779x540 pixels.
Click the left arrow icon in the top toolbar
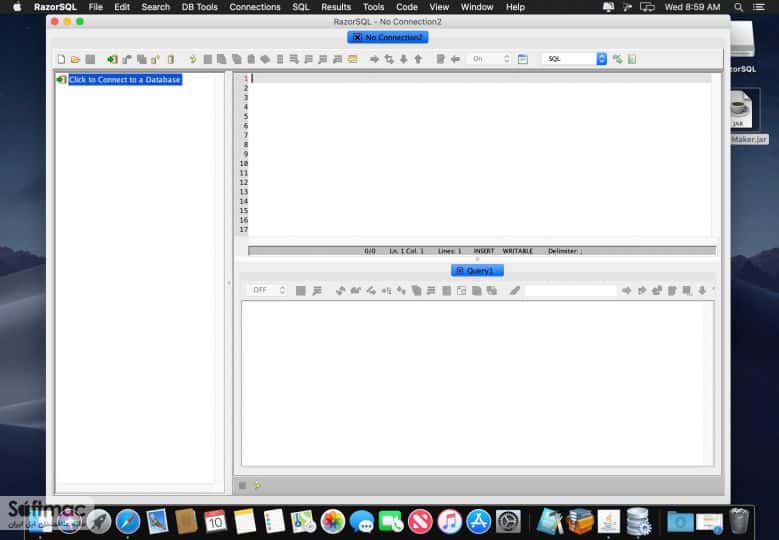click(x=455, y=59)
